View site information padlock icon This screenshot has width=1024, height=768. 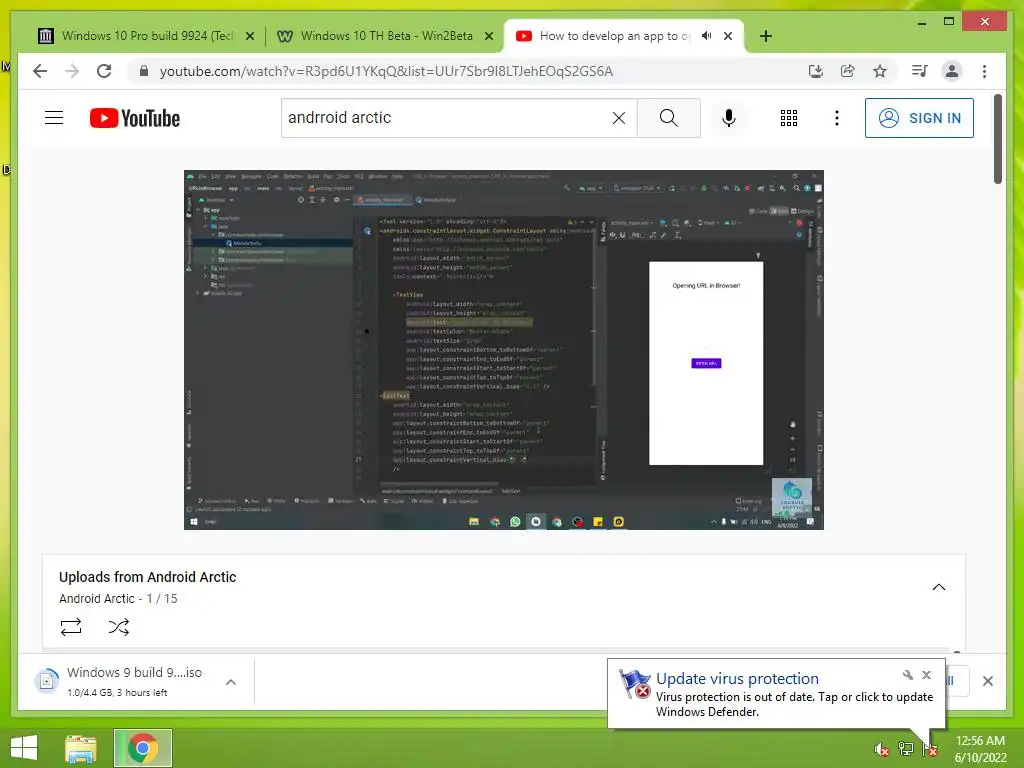(144, 71)
